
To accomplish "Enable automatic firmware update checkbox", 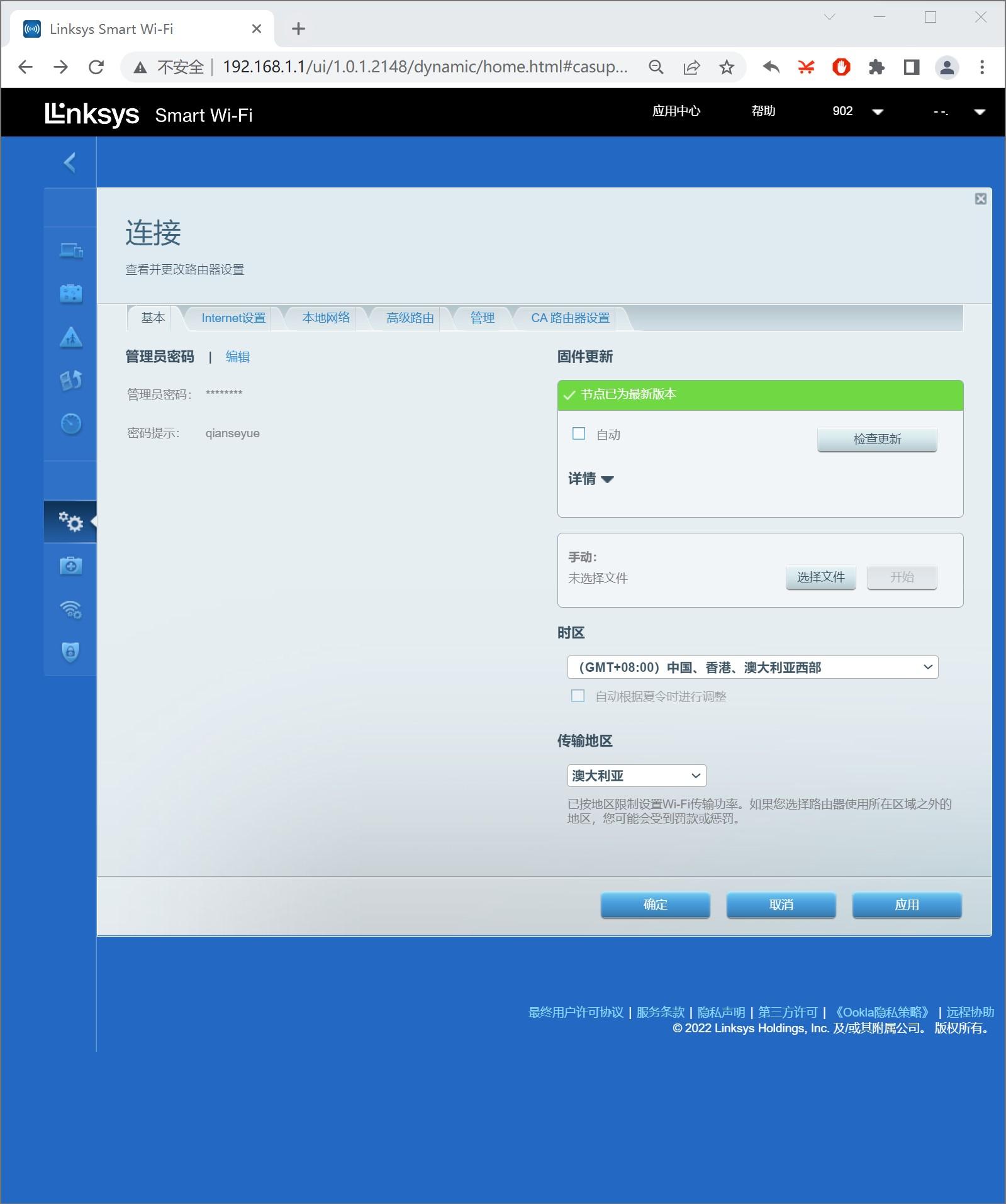I will 579,433.
